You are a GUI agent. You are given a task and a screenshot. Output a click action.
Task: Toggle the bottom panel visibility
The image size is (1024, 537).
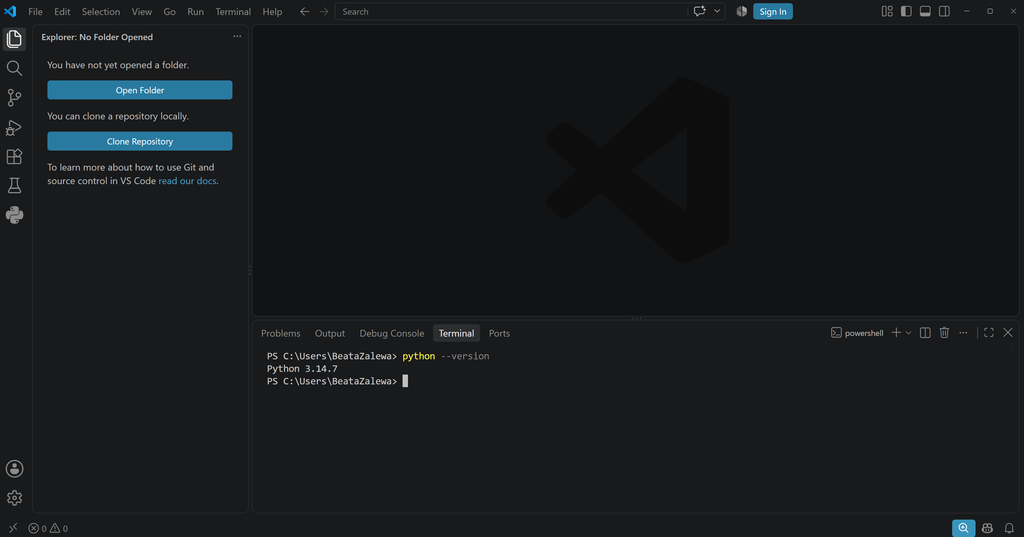pos(925,11)
